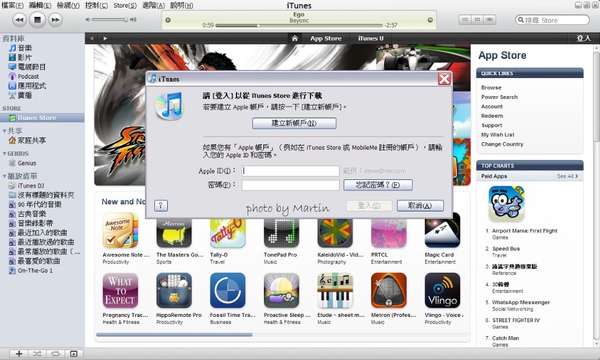Toggle repeat at the bottom bar

(x=55, y=354)
